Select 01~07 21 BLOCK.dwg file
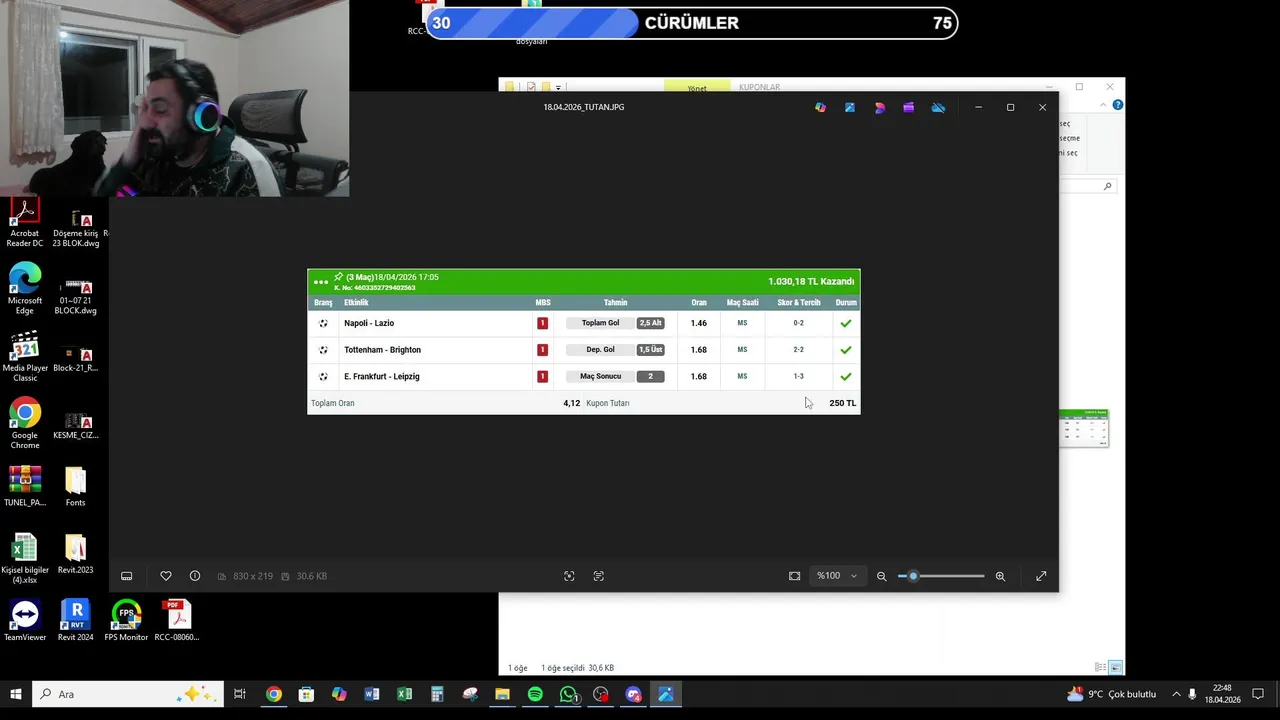1280x720 pixels. coord(76,295)
